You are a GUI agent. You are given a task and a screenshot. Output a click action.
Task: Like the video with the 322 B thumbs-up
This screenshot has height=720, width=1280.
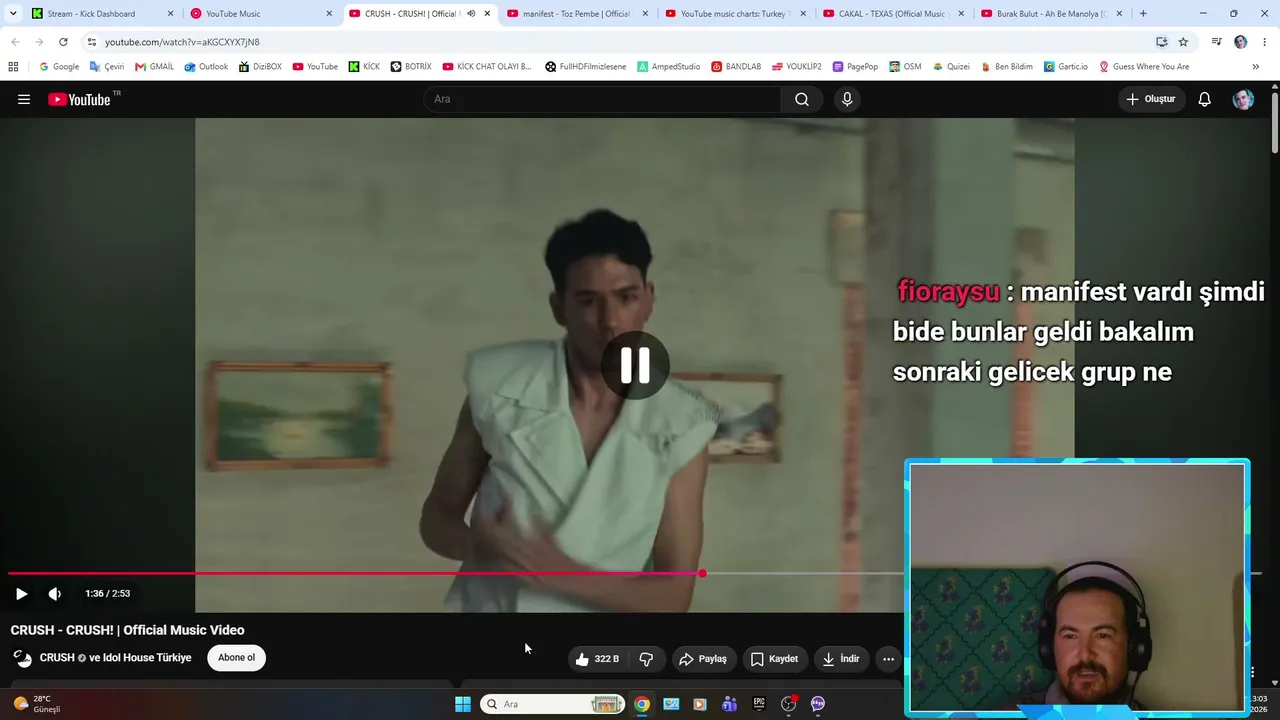pos(597,659)
